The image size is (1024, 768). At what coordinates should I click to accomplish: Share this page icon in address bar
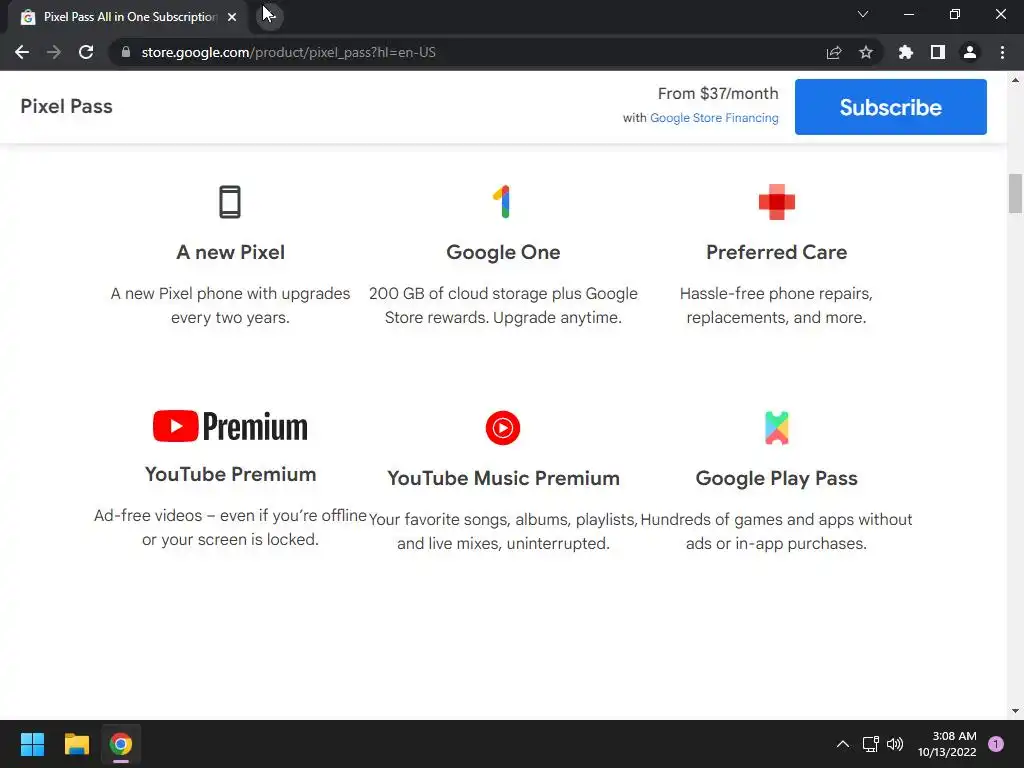coord(834,52)
